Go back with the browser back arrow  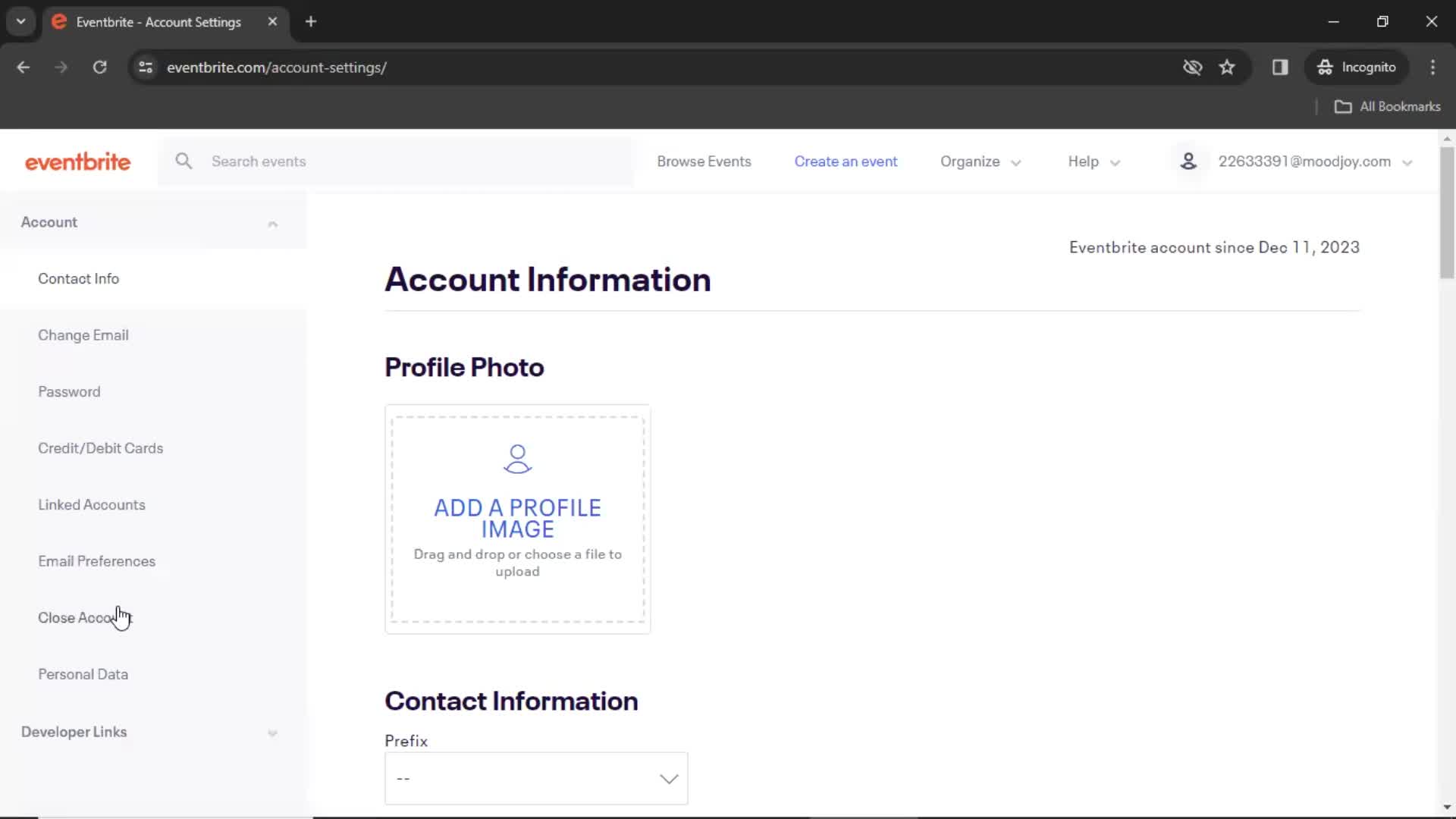point(24,67)
